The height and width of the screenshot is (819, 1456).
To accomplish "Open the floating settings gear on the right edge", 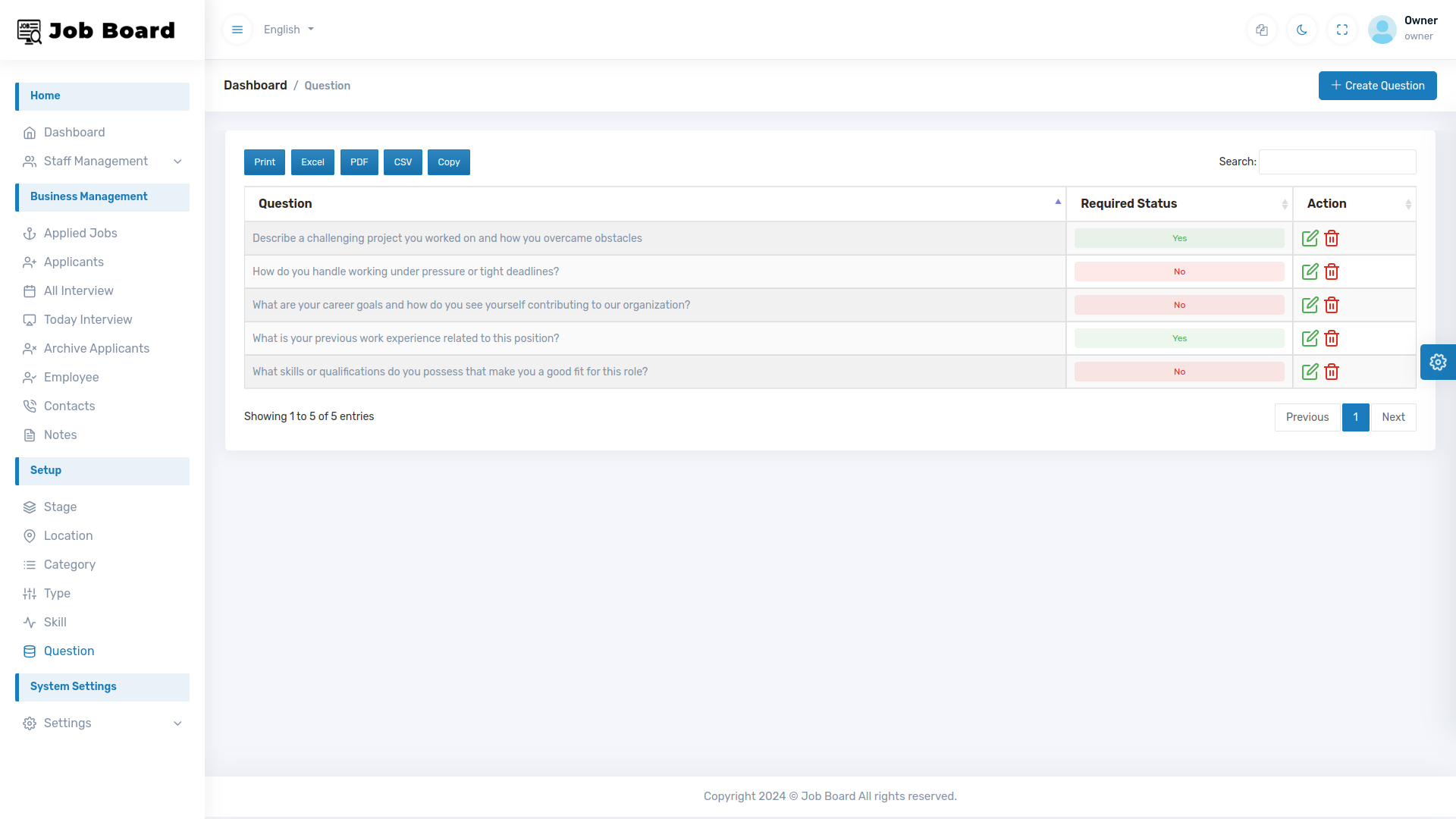I will click(1438, 362).
